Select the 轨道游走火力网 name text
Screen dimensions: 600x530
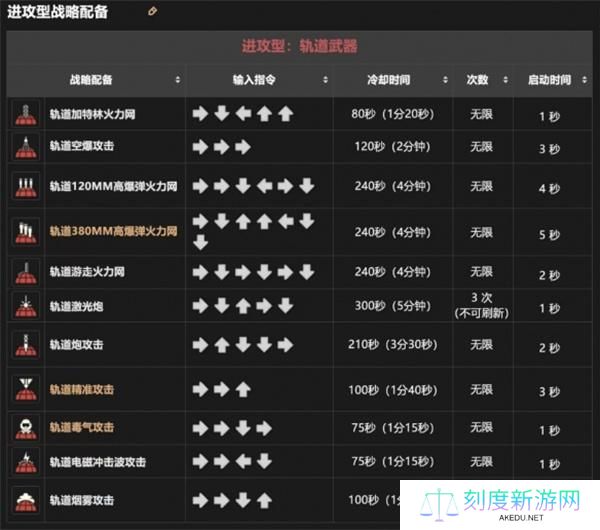tap(87, 272)
